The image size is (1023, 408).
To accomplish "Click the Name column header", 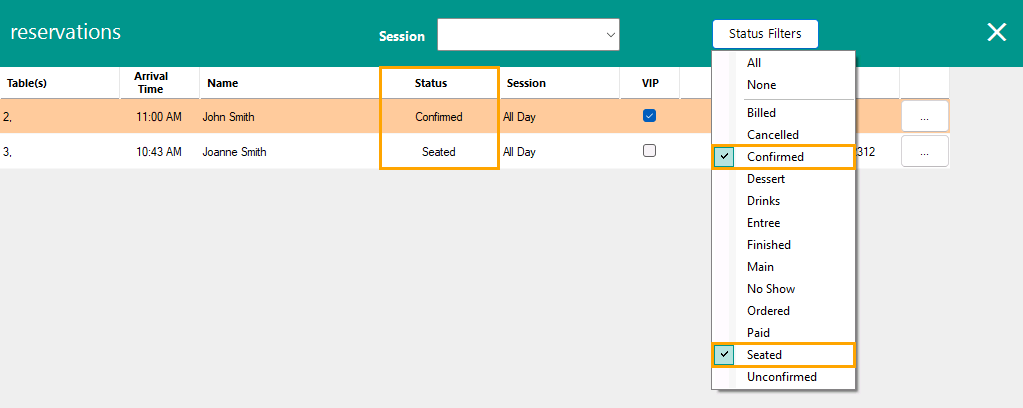I will click(222, 83).
